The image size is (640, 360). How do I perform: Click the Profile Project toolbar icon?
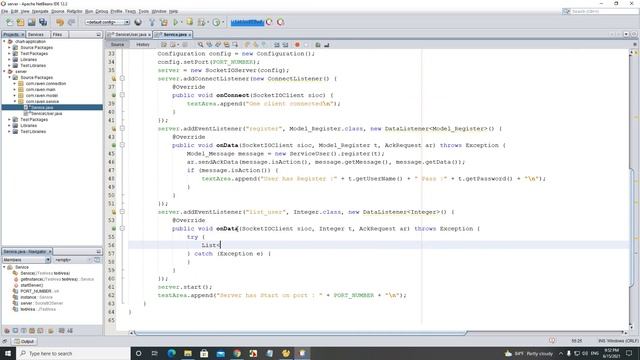coord(216,22)
